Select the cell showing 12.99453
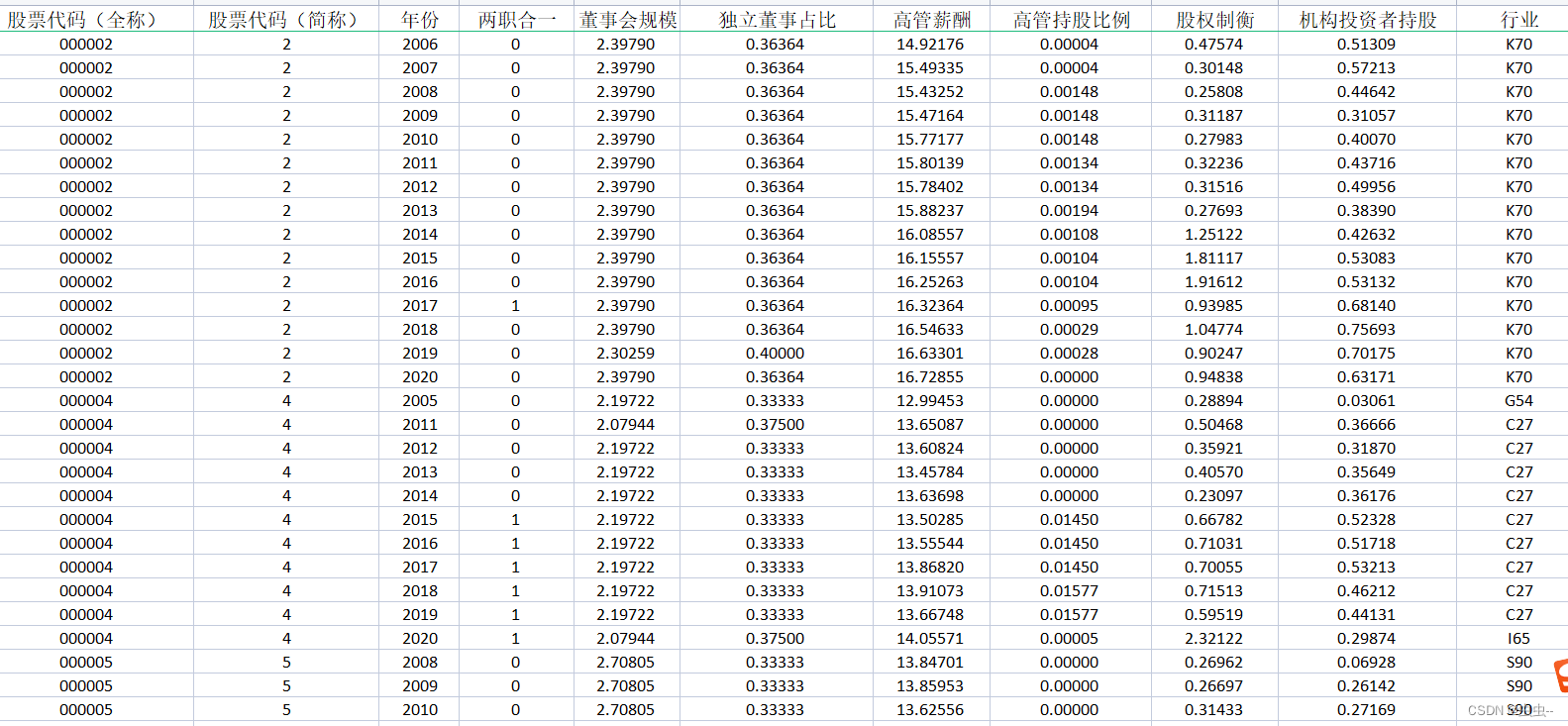This screenshot has width=1568, height=726. [x=931, y=401]
